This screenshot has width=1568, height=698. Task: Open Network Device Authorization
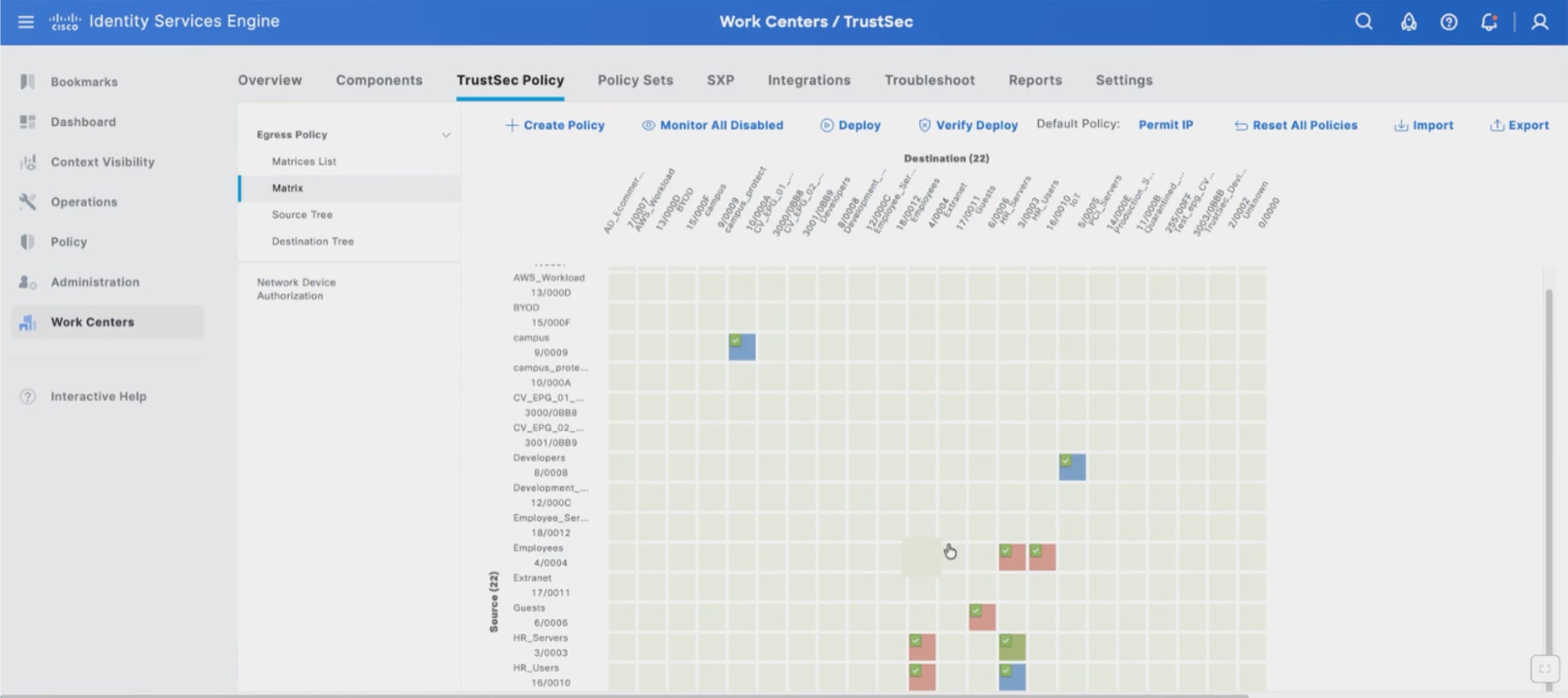(x=296, y=289)
